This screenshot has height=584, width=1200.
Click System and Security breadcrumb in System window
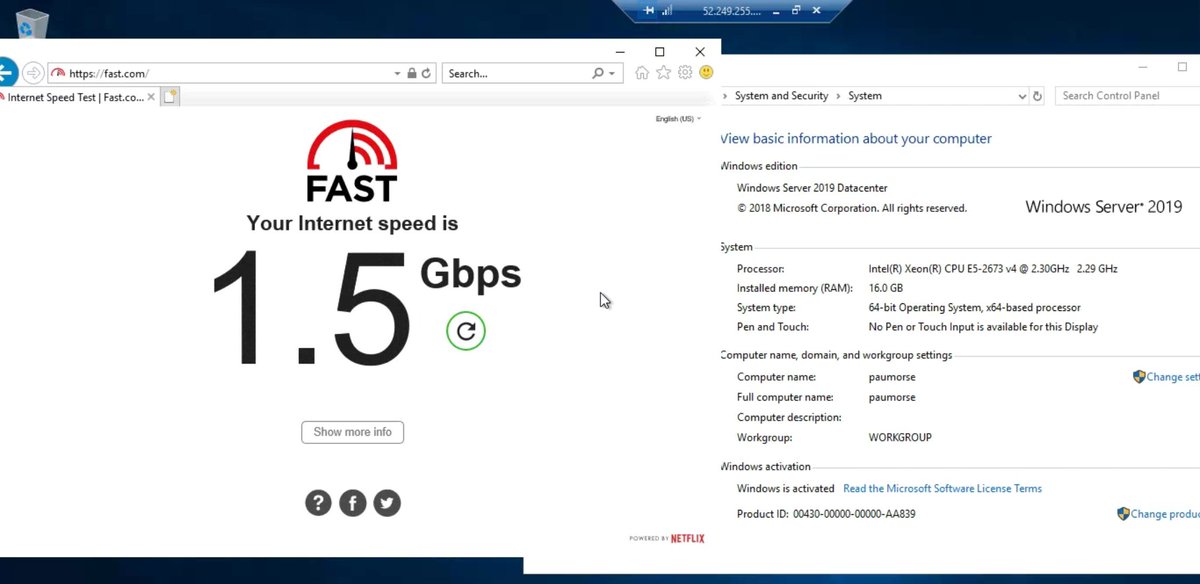coord(781,96)
